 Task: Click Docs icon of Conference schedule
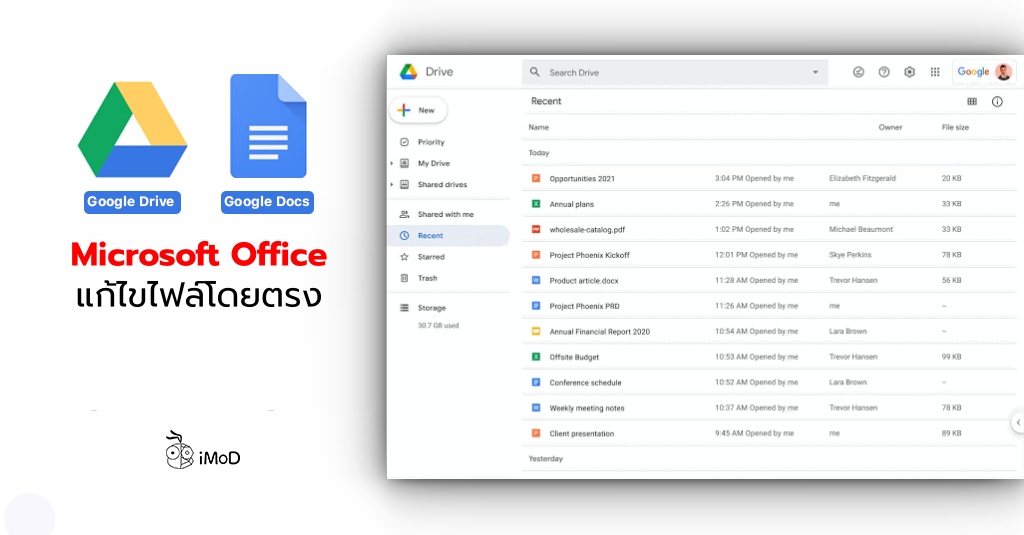click(536, 382)
